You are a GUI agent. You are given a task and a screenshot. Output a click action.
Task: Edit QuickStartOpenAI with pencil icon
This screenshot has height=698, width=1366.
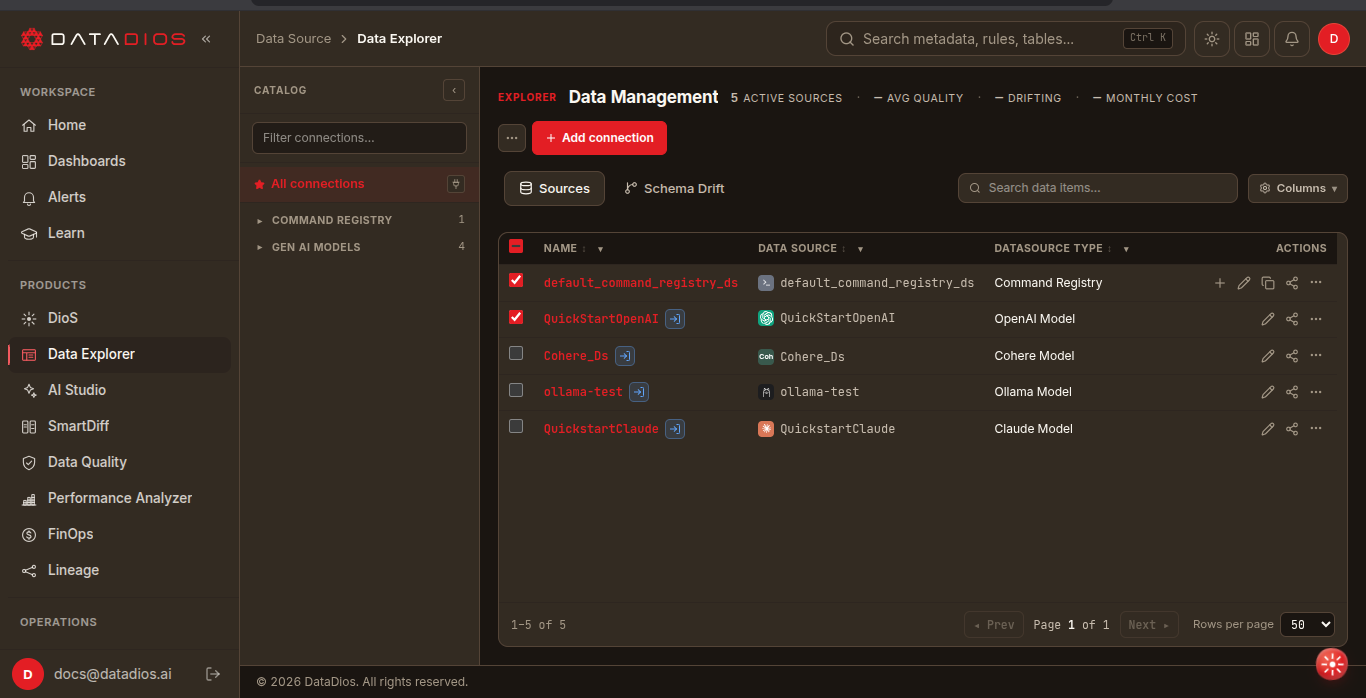click(x=1268, y=319)
